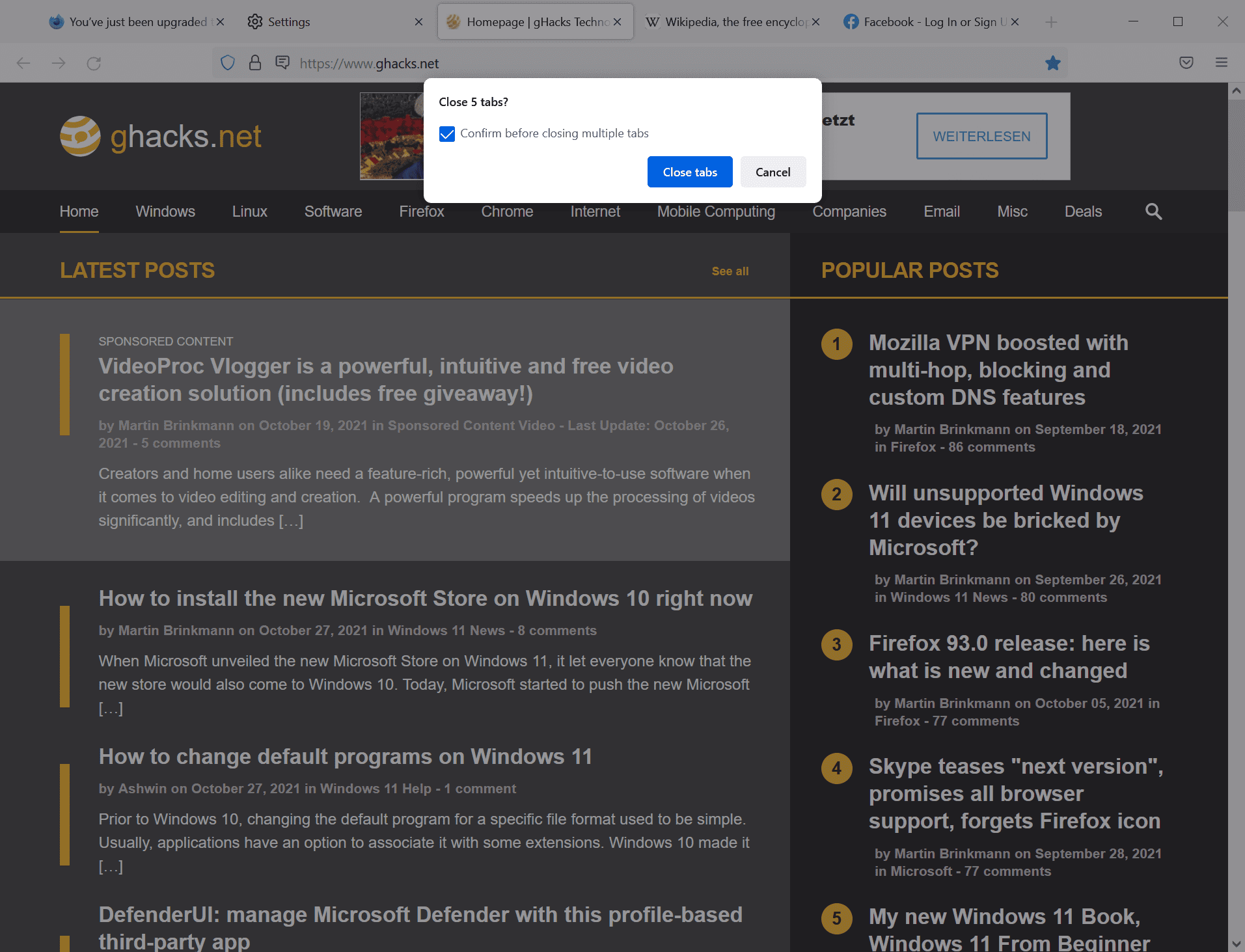
Task: Click the page scrollbar thumb
Action: (1237, 156)
